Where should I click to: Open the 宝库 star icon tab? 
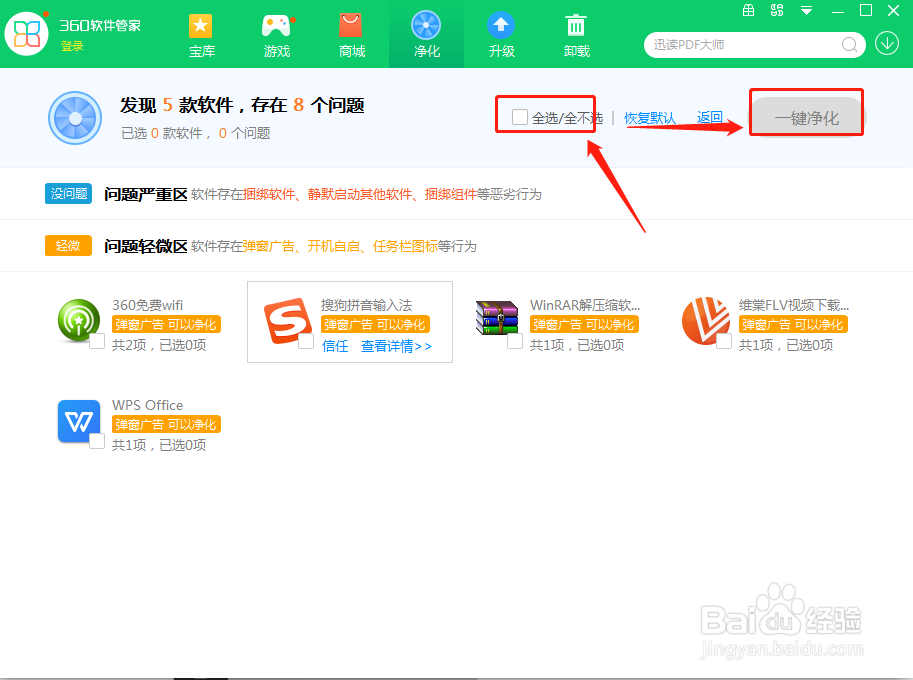(201, 36)
